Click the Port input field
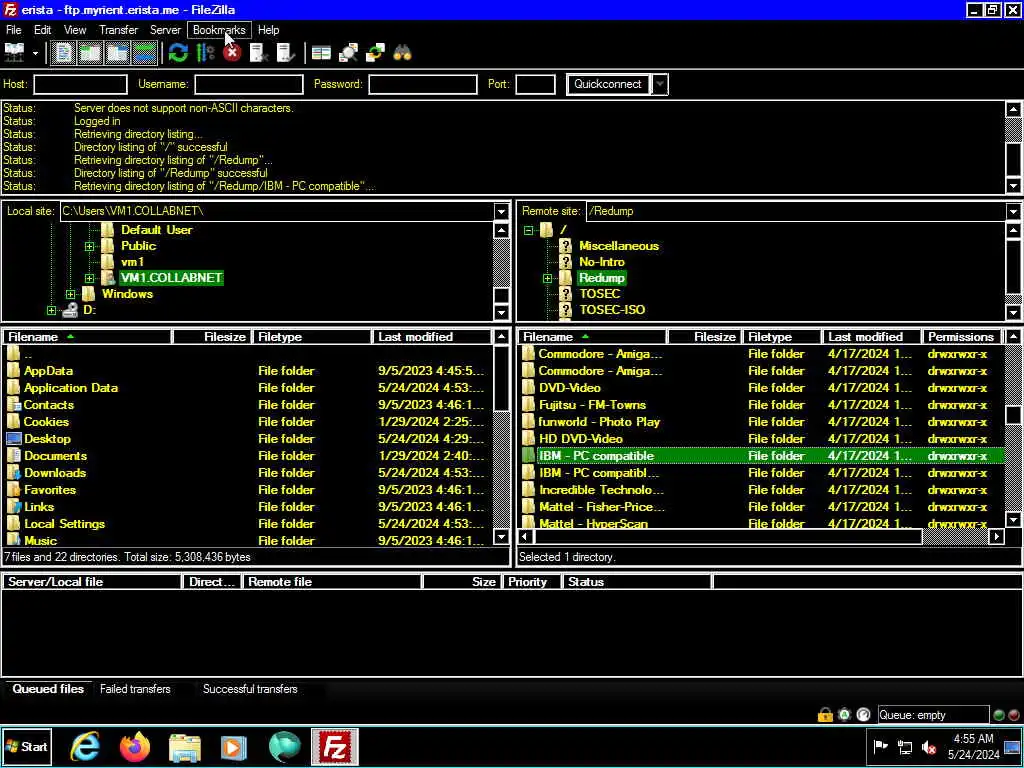 pos(535,84)
